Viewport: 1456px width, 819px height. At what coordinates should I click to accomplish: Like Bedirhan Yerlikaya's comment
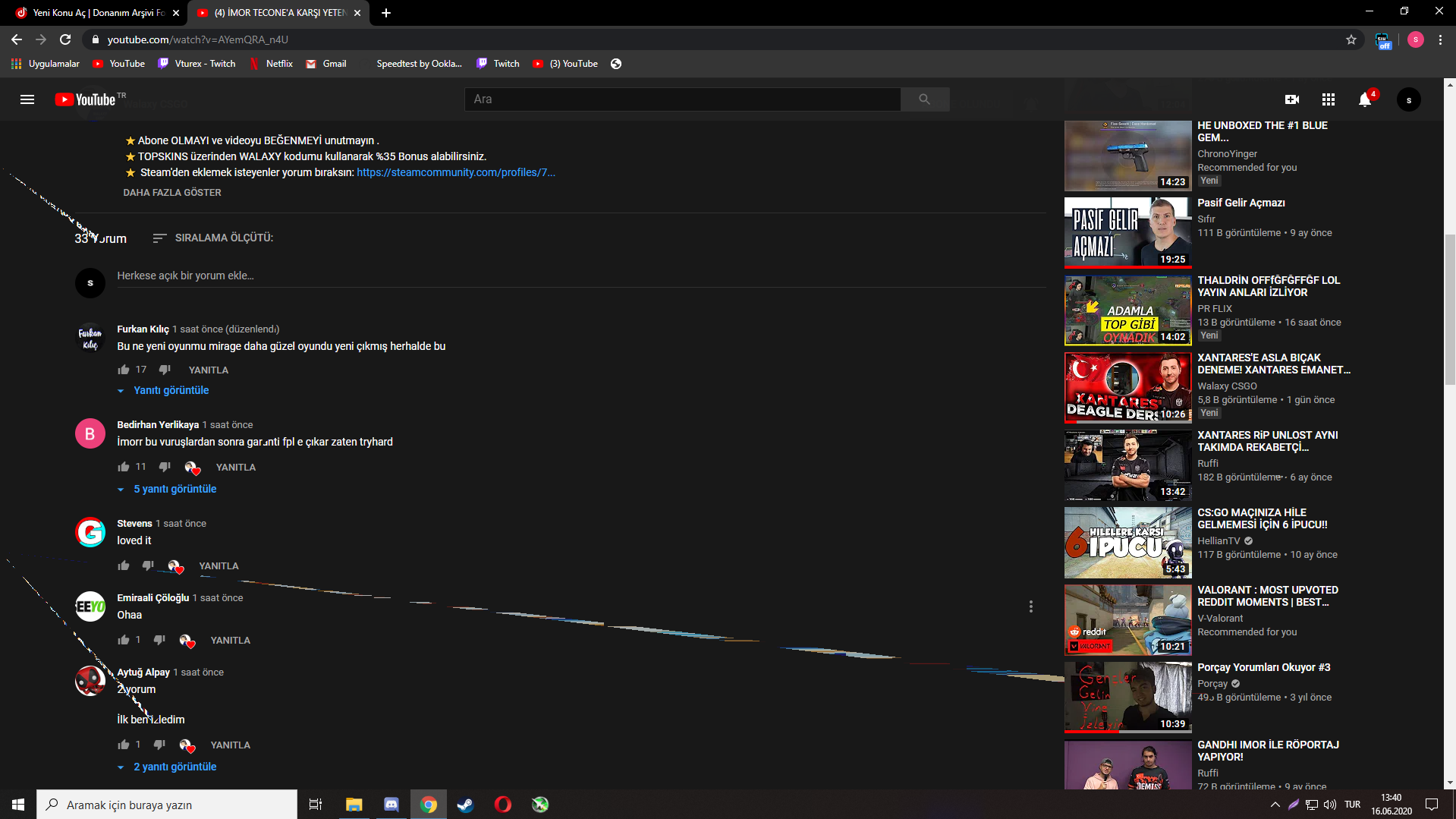coord(124,467)
